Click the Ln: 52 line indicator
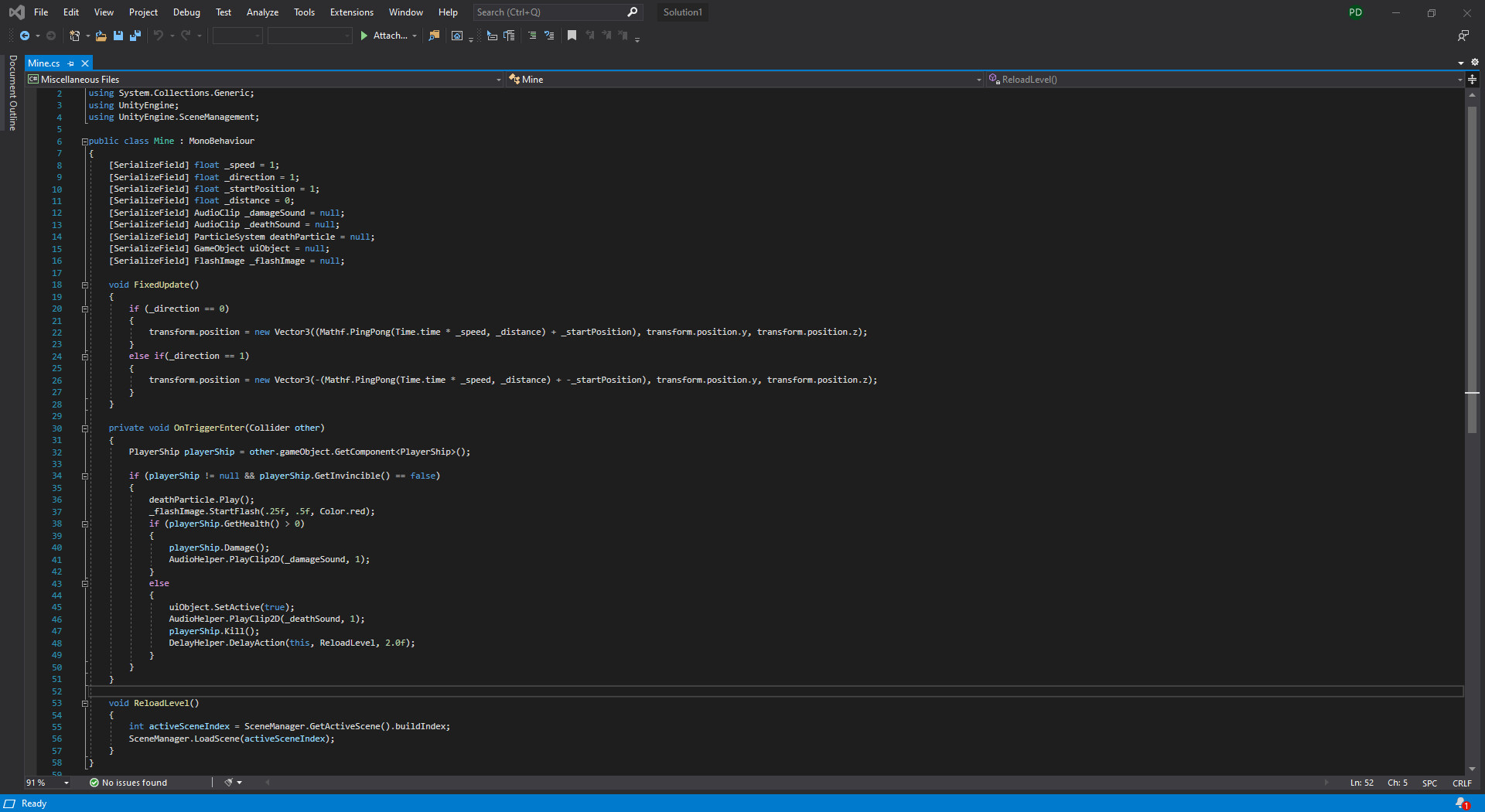This screenshot has width=1485, height=812. [x=1362, y=783]
